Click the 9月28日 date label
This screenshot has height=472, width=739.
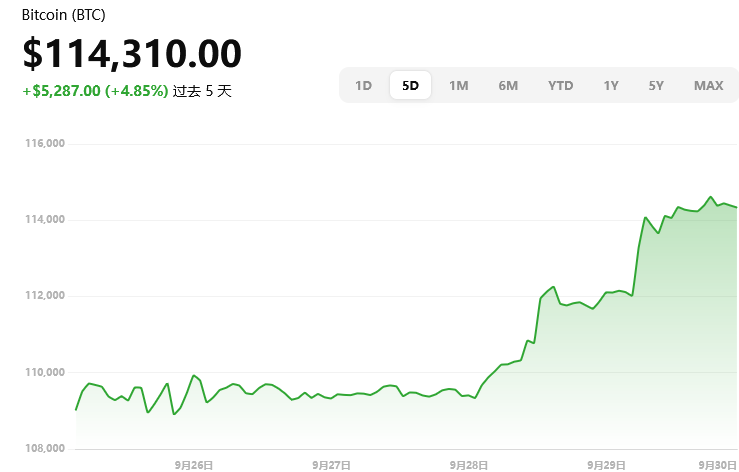[468, 465]
